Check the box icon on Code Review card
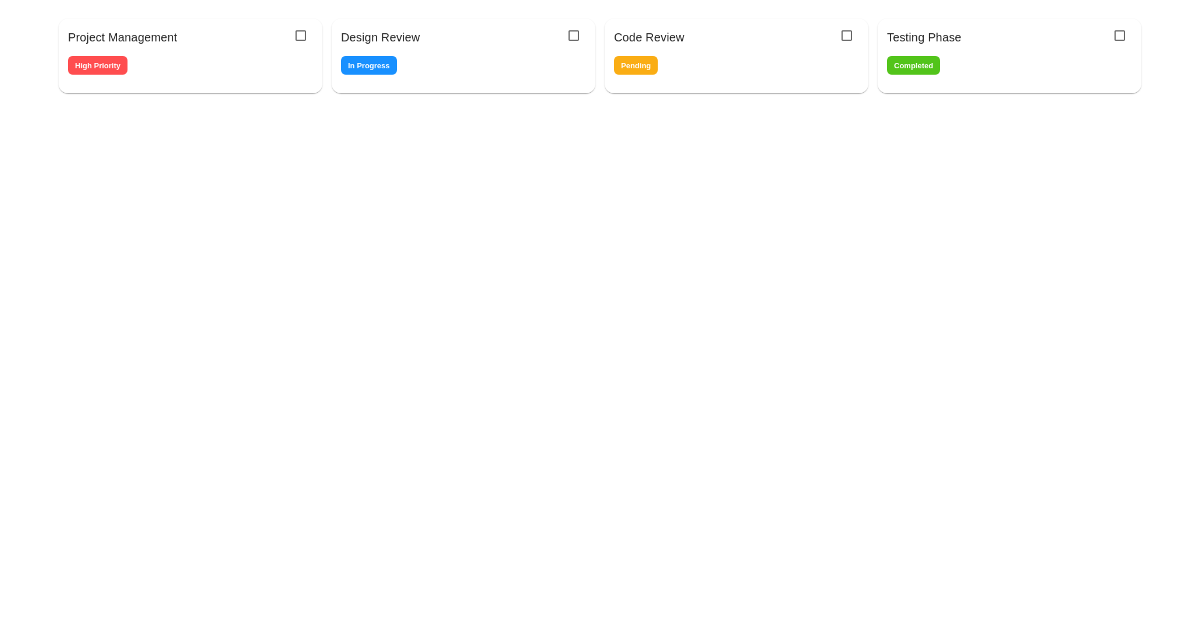Image resolution: width=1200 pixels, height=630 pixels. pos(846,36)
